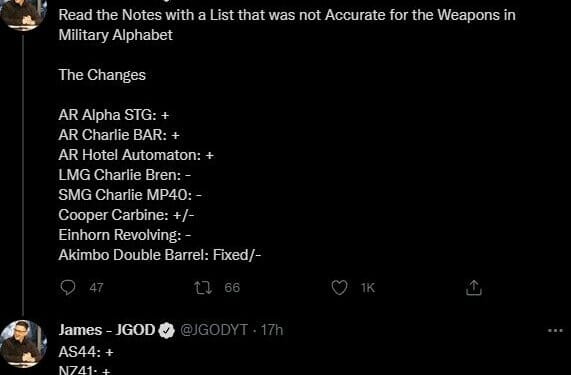This screenshot has width=571, height=375.
Task: Click "The Changes" heading text
Action: coord(102,75)
